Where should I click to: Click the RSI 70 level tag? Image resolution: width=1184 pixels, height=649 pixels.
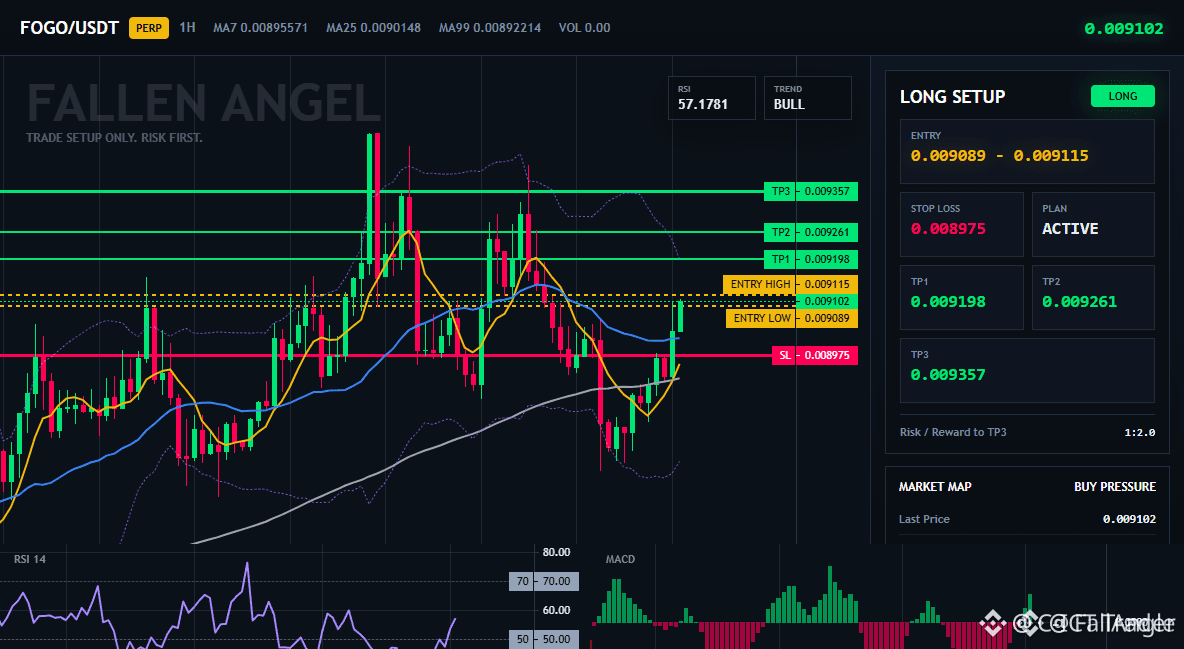[544, 581]
